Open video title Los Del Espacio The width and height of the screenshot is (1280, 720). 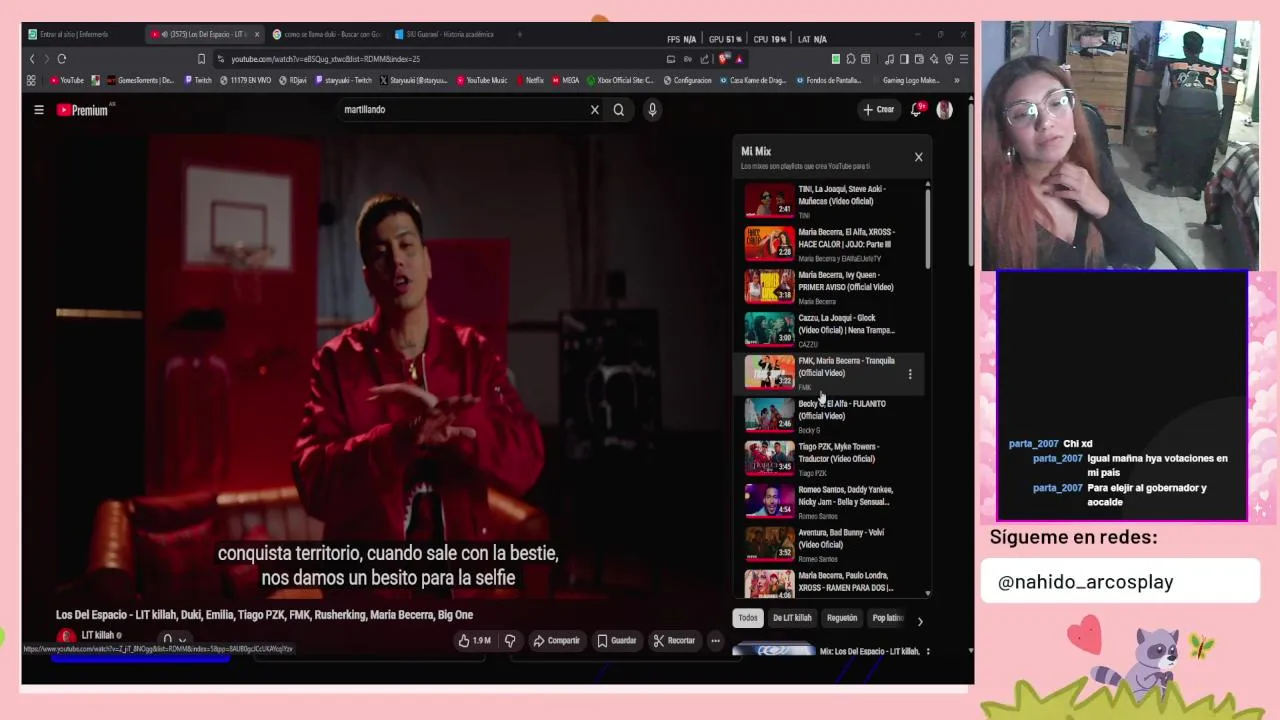[x=264, y=615]
